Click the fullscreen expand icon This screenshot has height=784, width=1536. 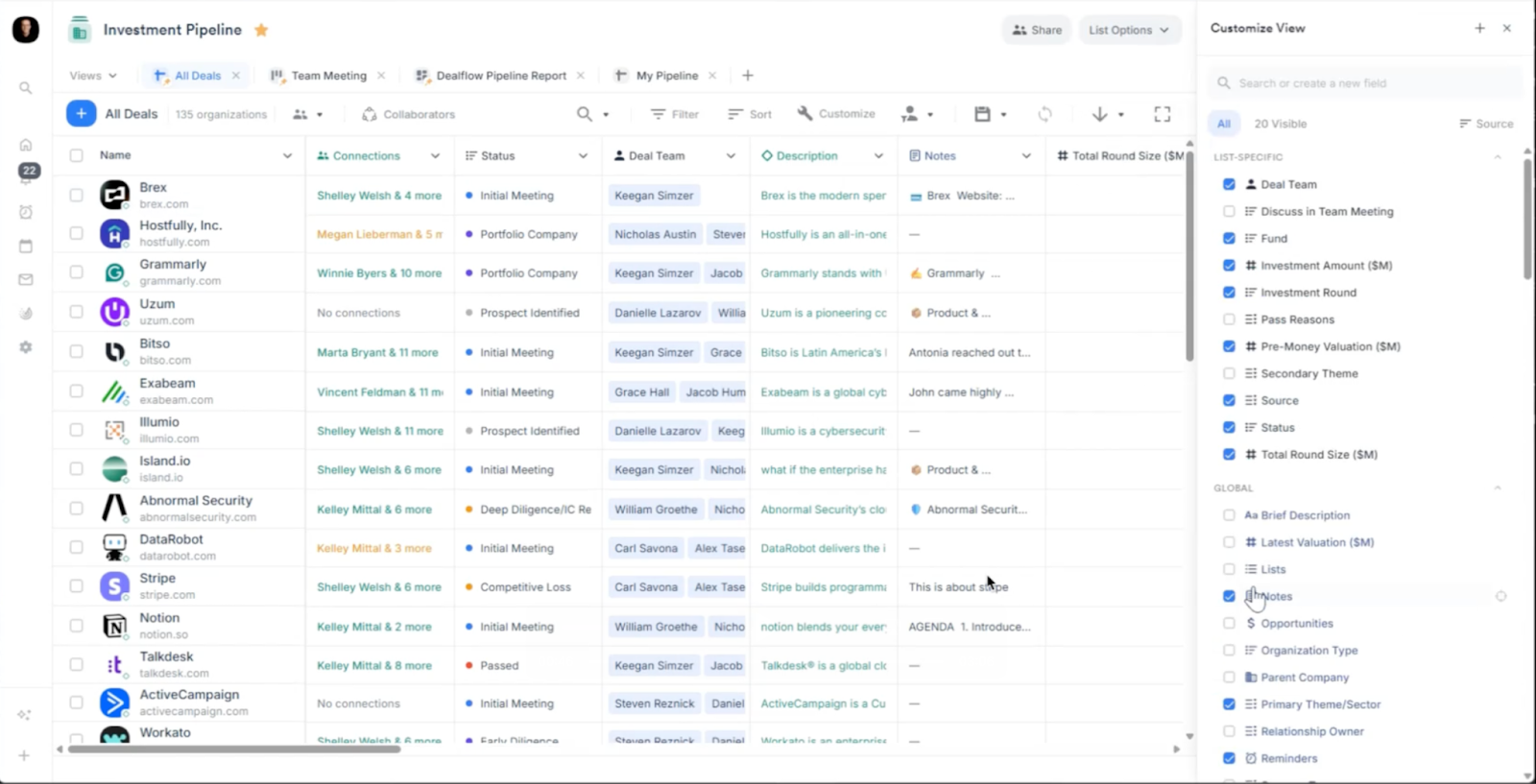coord(1163,114)
